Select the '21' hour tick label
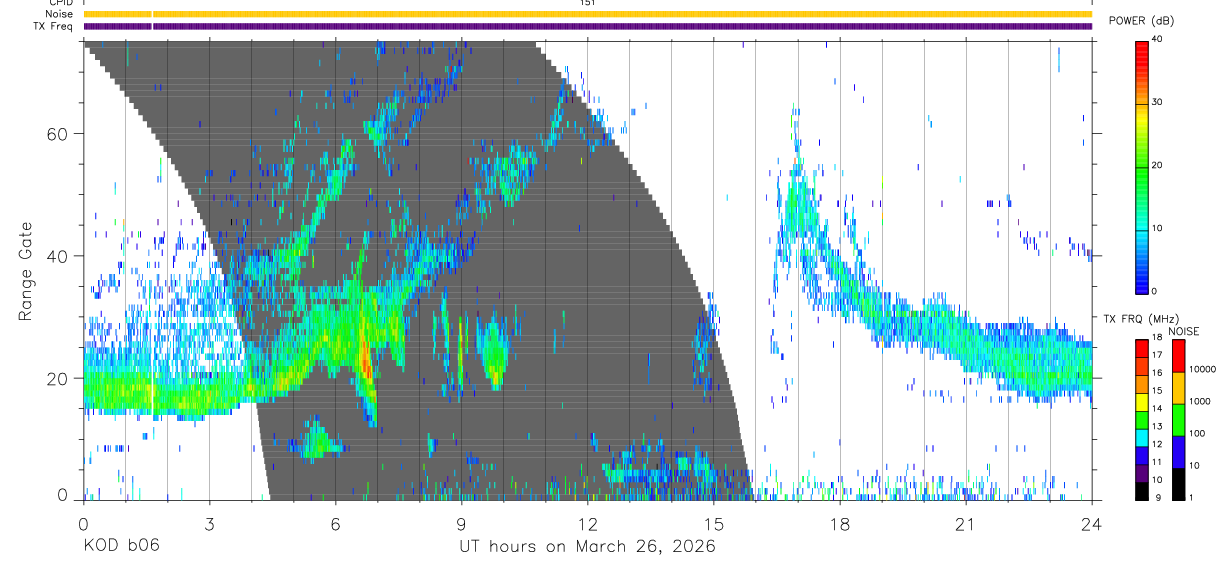Viewport: 1228px width, 567px height. 965,523
